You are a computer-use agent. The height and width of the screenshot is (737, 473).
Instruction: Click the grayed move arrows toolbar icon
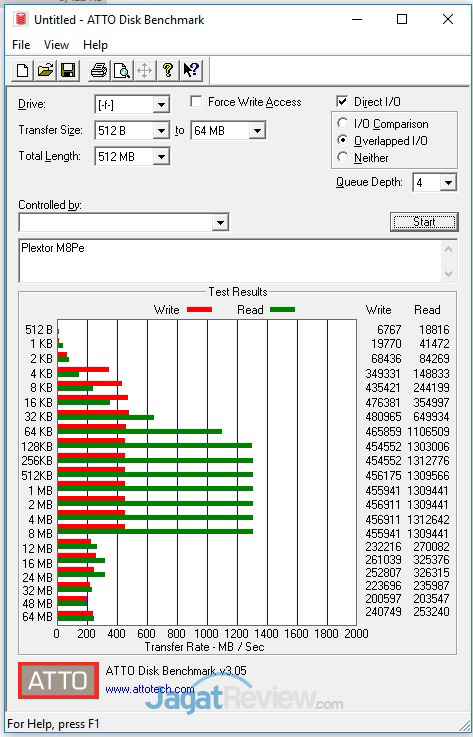[145, 71]
